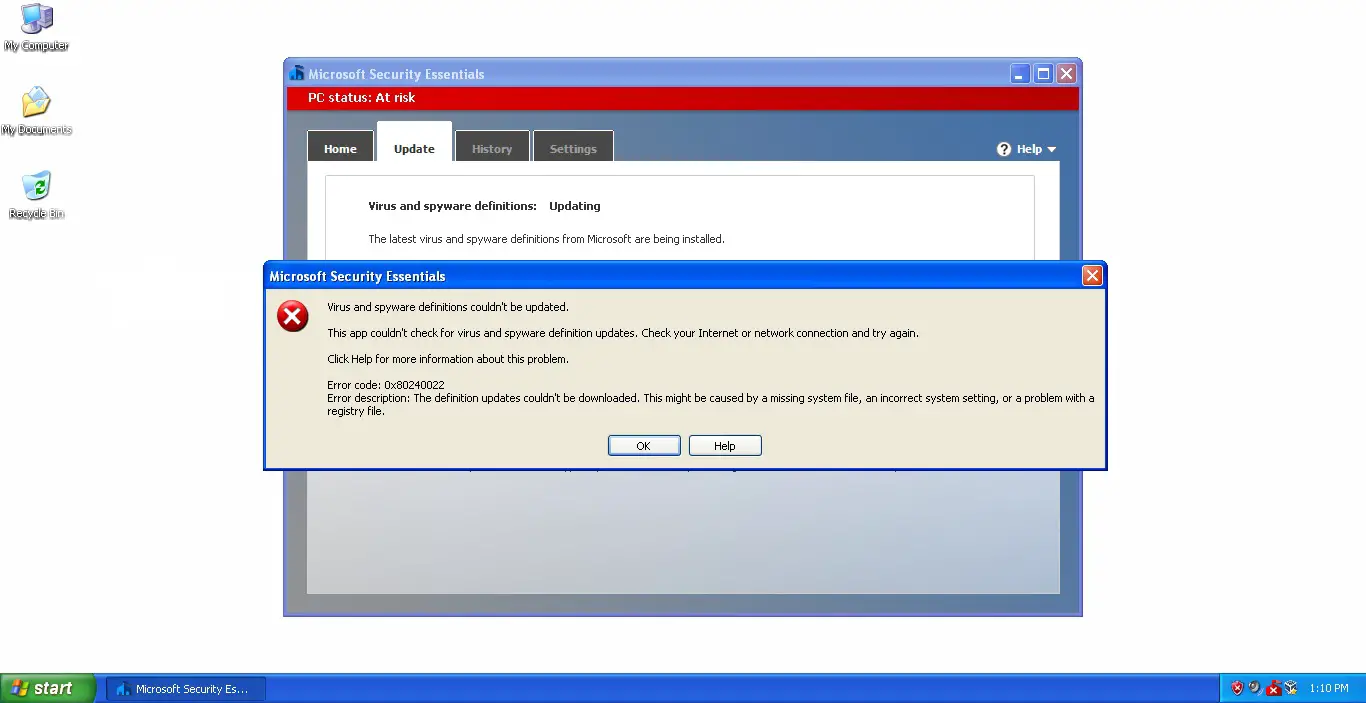1366x703 pixels.
Task: Open the My Computer desktop icon
Action: [37, 20]
